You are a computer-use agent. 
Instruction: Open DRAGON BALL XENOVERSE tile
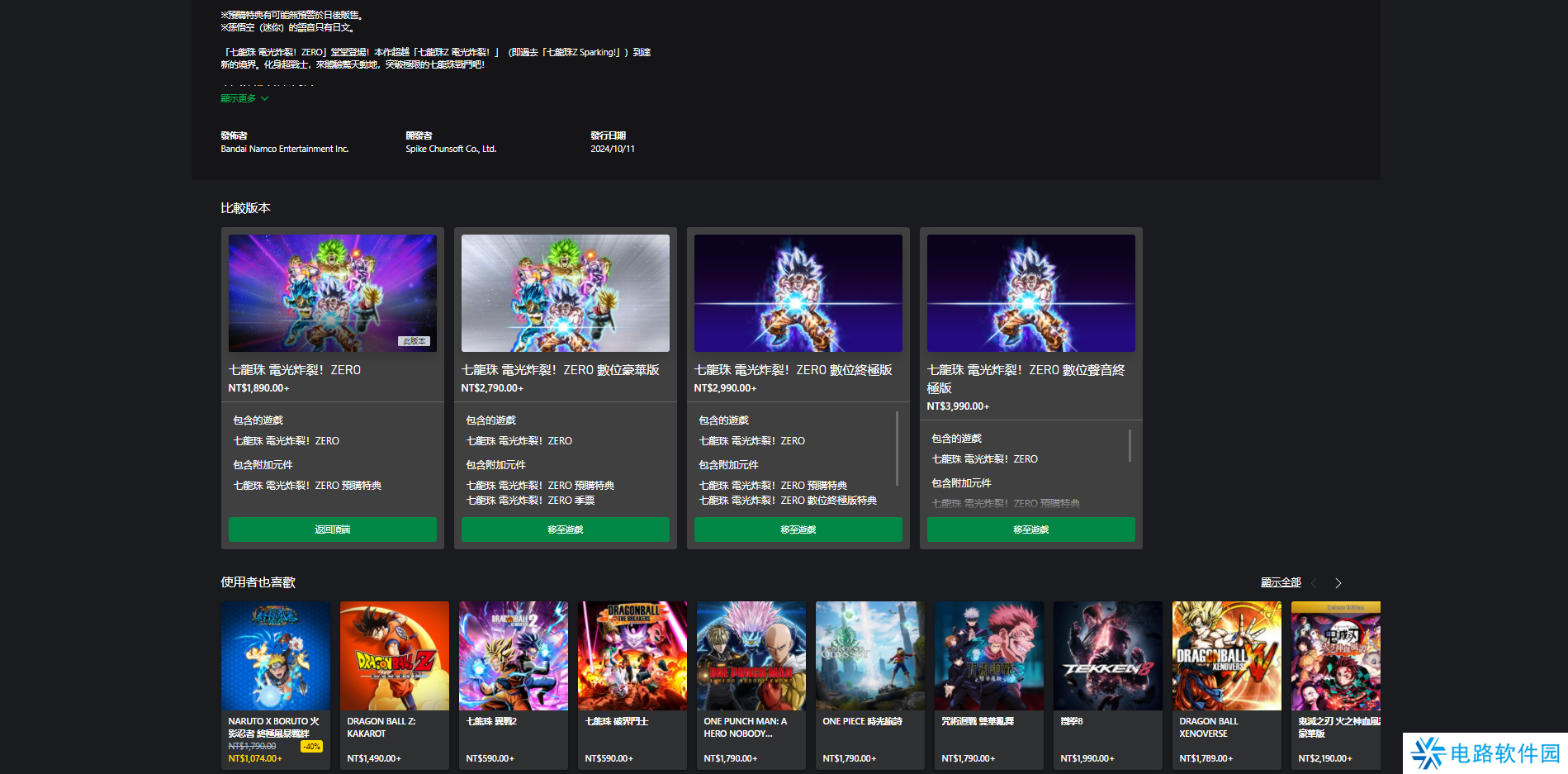click(1226, 656)
